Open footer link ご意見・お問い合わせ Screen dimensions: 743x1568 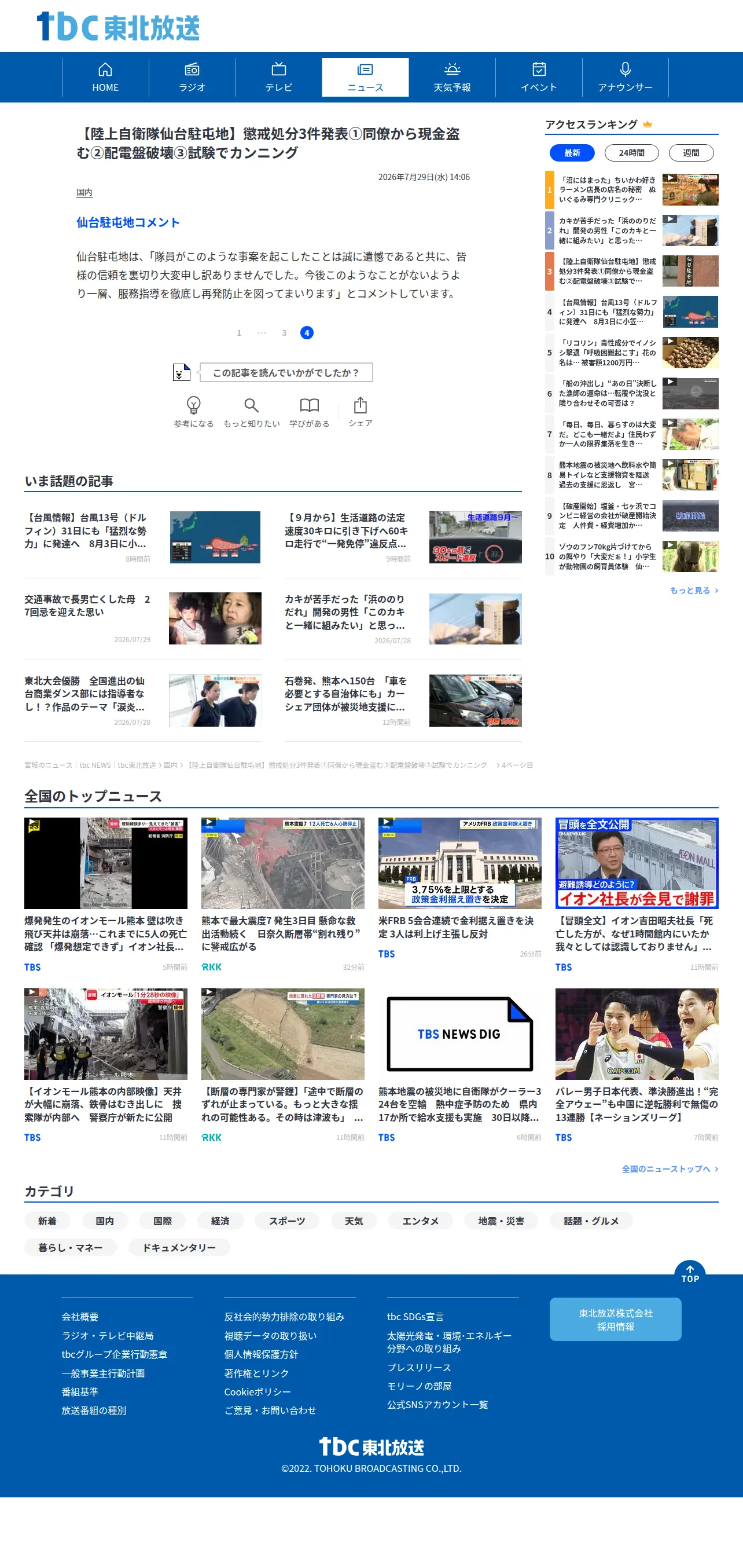pos(270,1411)
